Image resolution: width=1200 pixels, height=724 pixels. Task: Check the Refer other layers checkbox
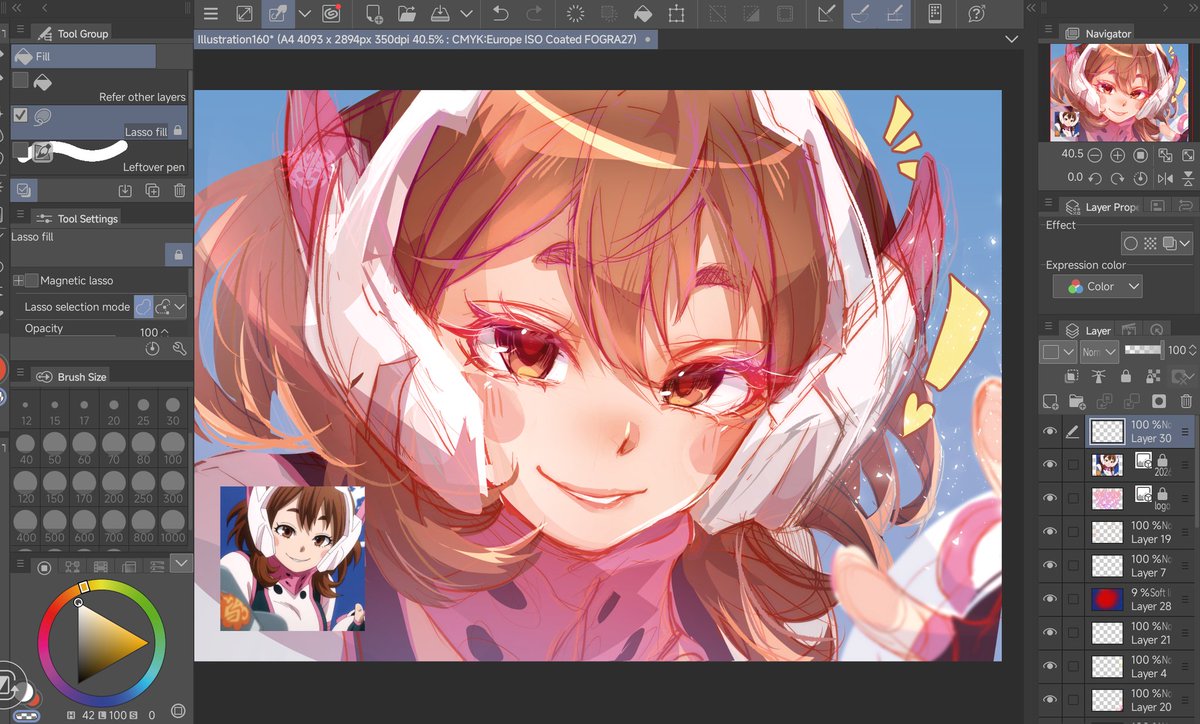point(21,80)
